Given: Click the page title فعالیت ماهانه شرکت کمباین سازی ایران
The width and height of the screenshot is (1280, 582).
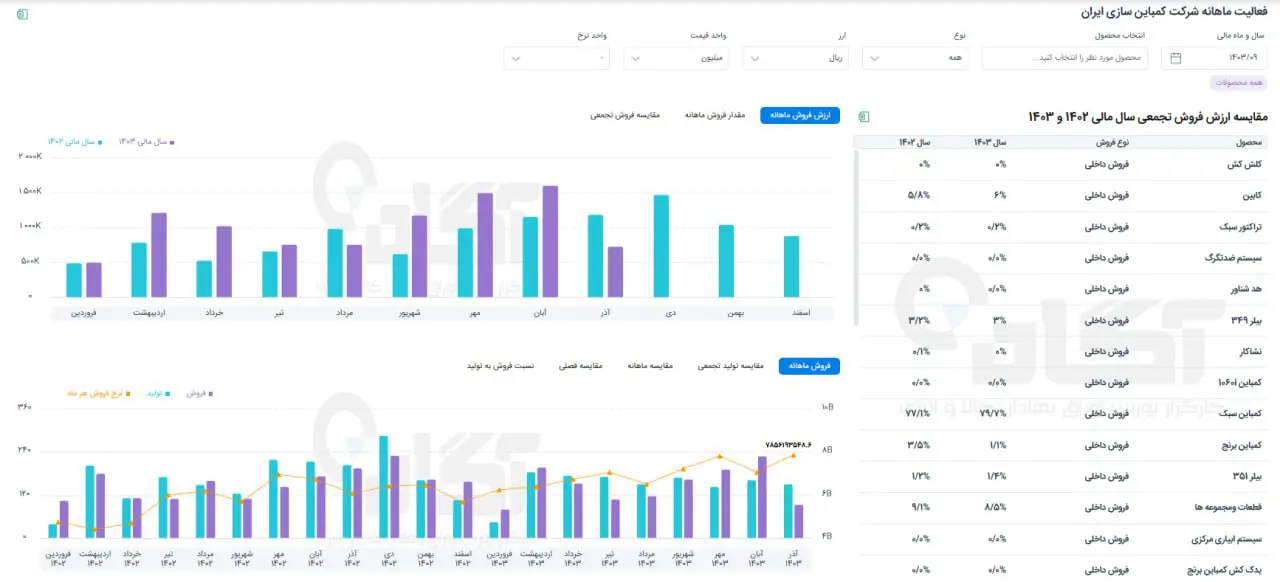Looking at the screenshot, I should point(1174,12).
